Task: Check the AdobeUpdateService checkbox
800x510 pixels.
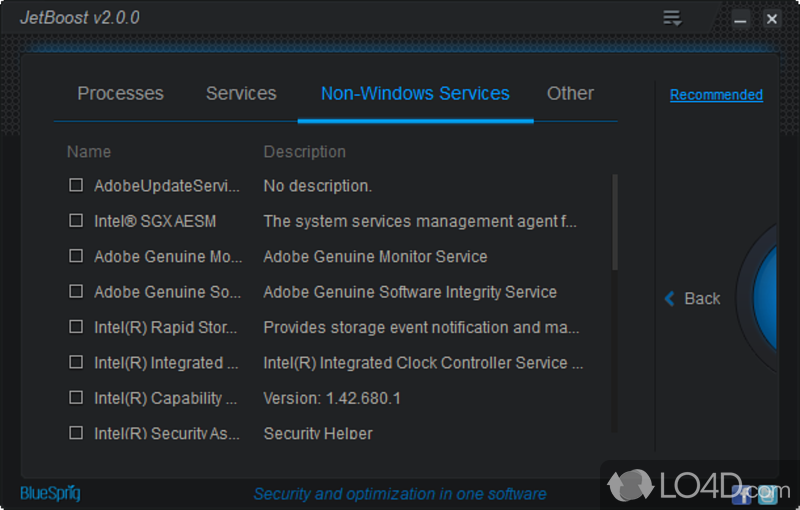Action: click(x=76, y=185)
